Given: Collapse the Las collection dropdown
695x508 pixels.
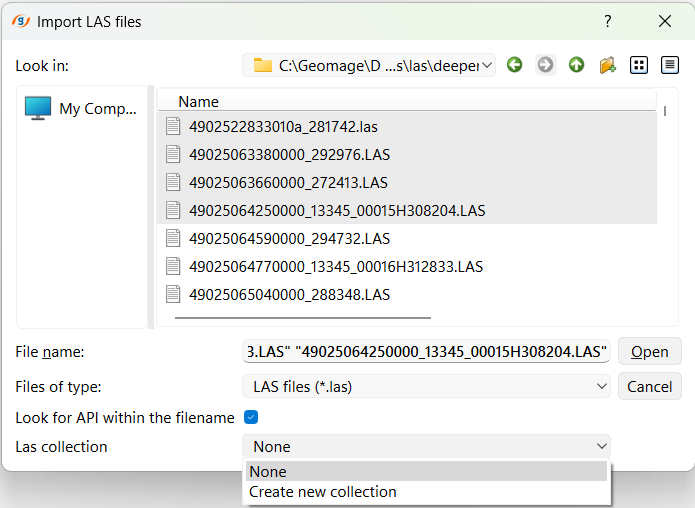Looking at the screenshot, I should pyautogui.click(x=426, y=446).
